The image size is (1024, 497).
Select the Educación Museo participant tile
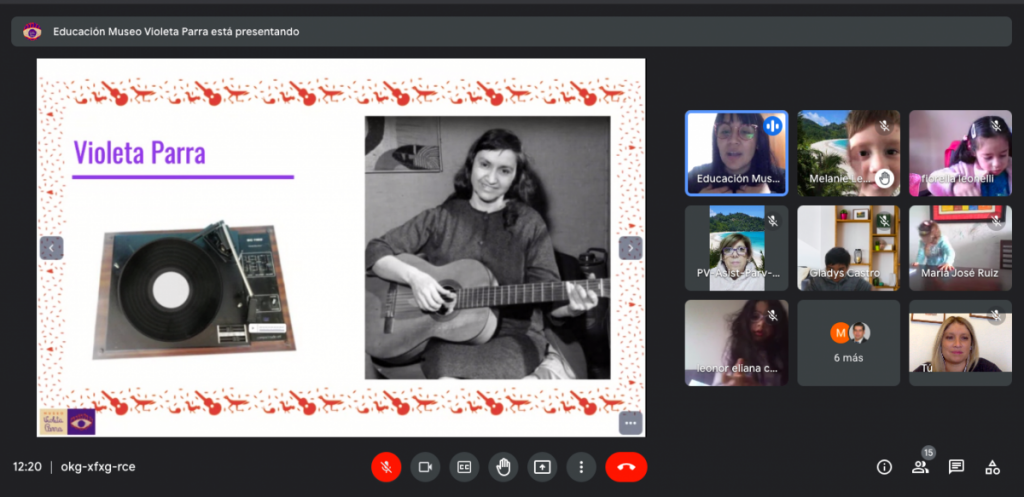(736, 152)
